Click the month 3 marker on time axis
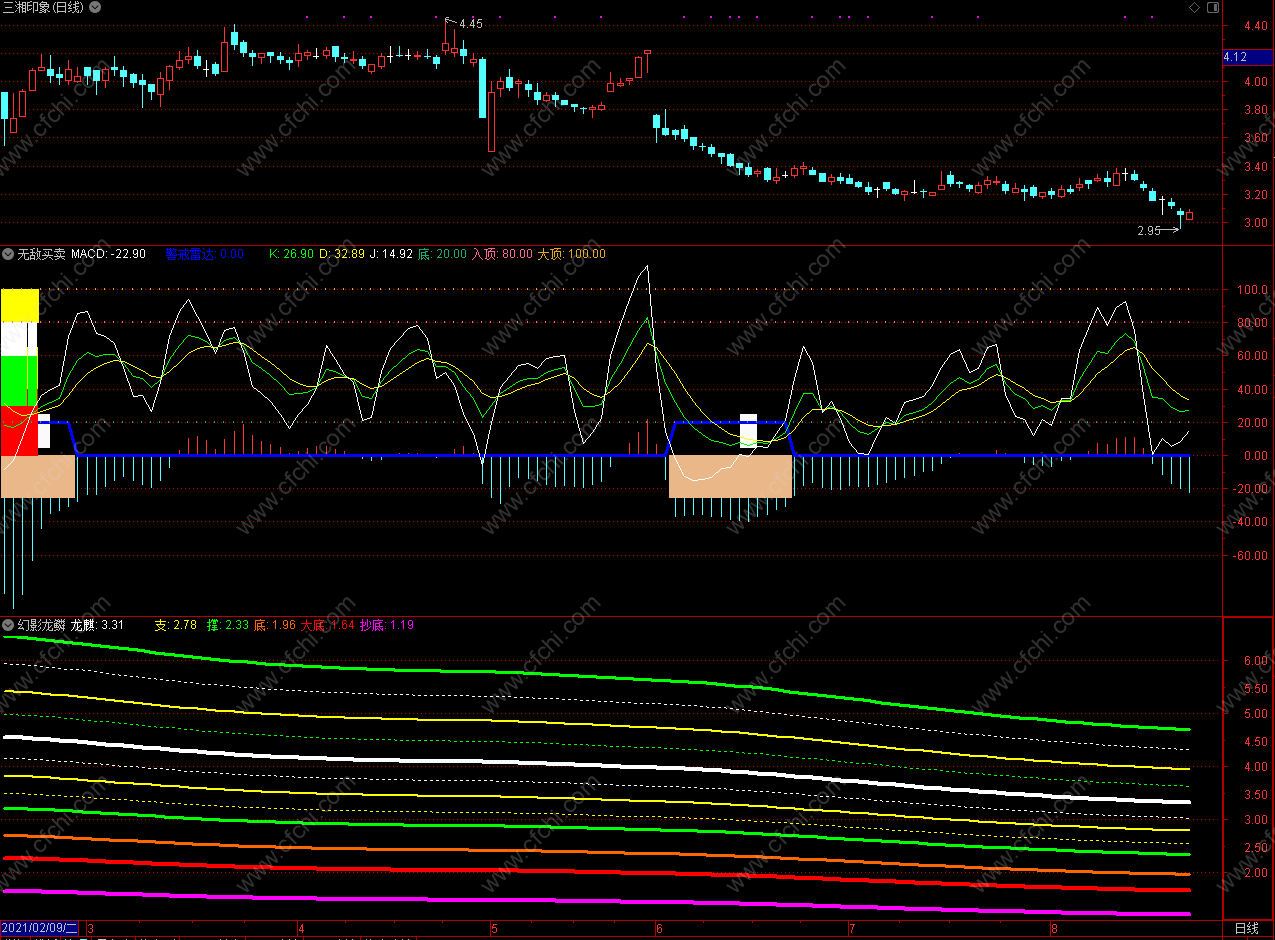This screenshot has width=1275, height=940. pos(91,929)
